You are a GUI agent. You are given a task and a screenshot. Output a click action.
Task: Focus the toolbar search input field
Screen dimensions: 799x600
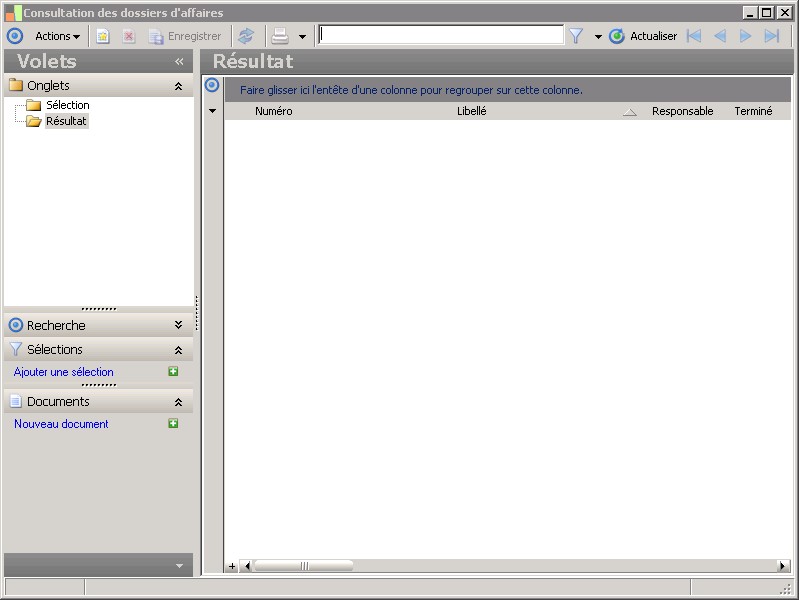441,35
